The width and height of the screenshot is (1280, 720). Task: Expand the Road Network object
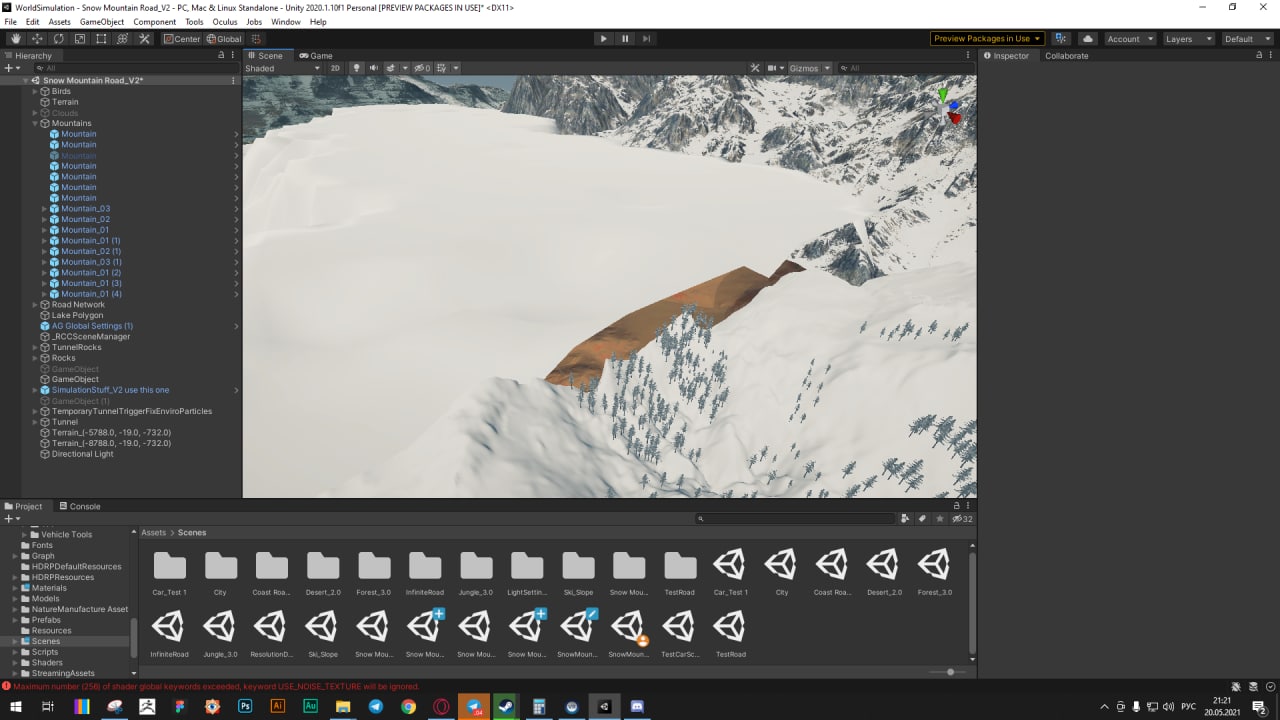(x=35, y=304)
